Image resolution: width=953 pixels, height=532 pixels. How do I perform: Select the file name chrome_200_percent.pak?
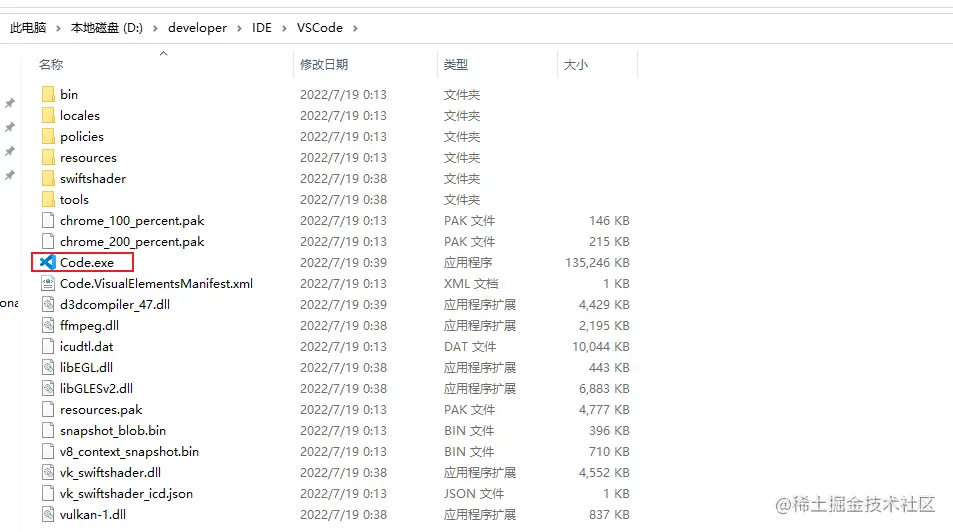[x=132, y=241]
